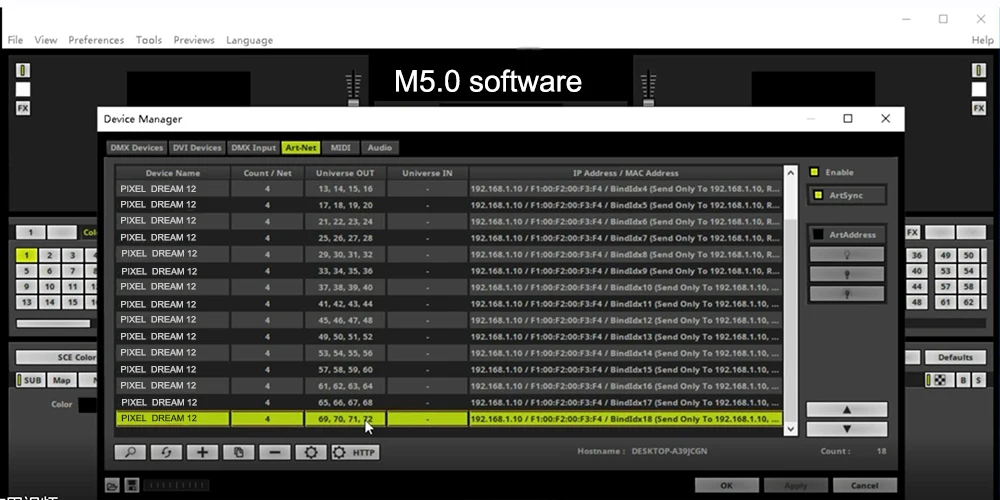This screenshot has height=500, width=1000.
Task: Move selected device down with down-arrow button
Action: (847, 429)
